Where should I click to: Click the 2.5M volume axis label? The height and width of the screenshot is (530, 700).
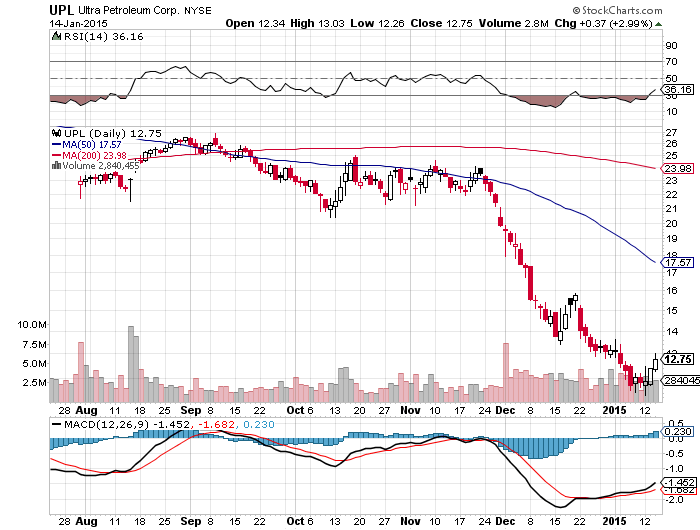point(35,383)
